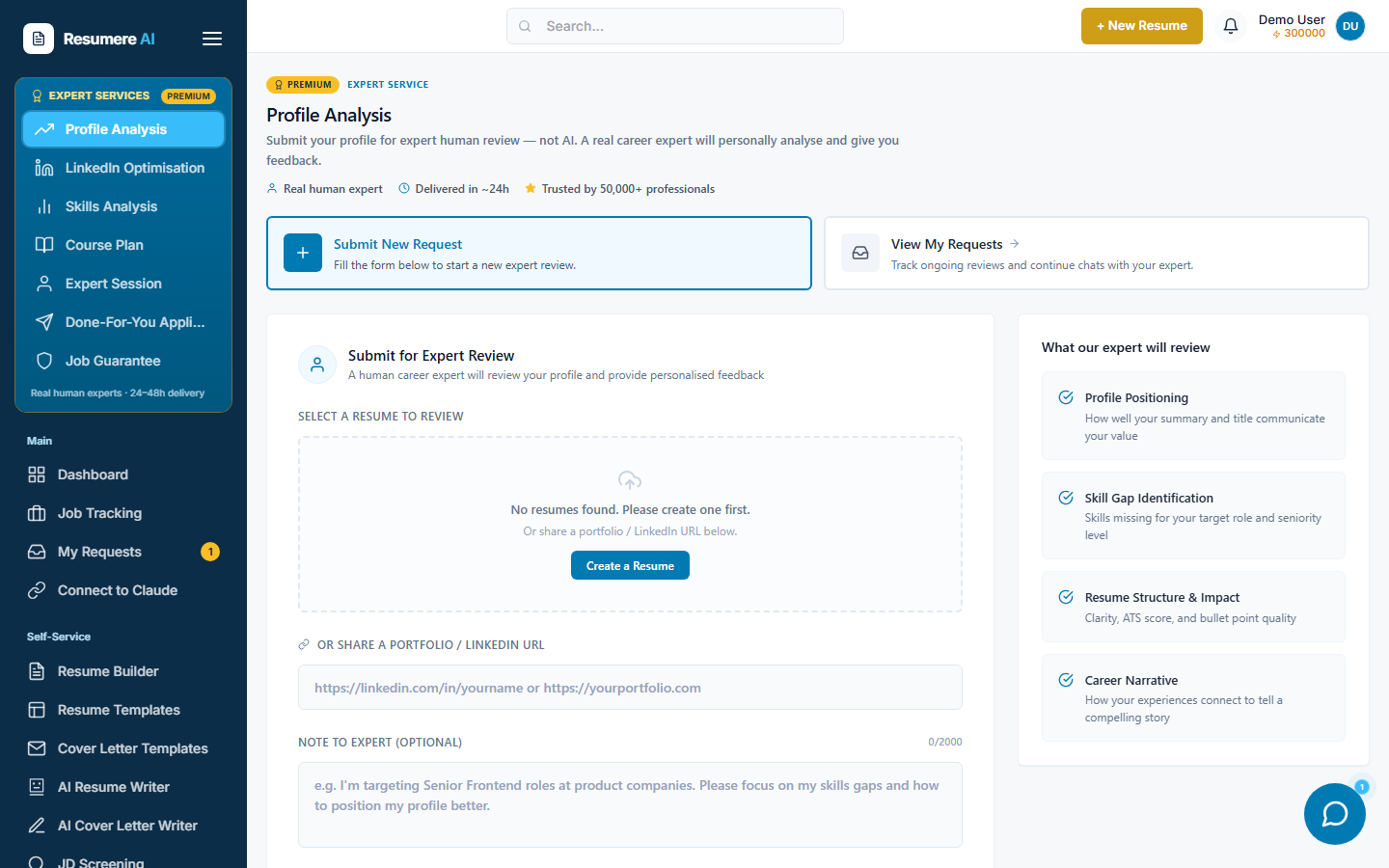The height and width of the screenshot is (868, 1389).
Task: Toggle the sidebar hamburger menu
Action: tap(212, 39)
